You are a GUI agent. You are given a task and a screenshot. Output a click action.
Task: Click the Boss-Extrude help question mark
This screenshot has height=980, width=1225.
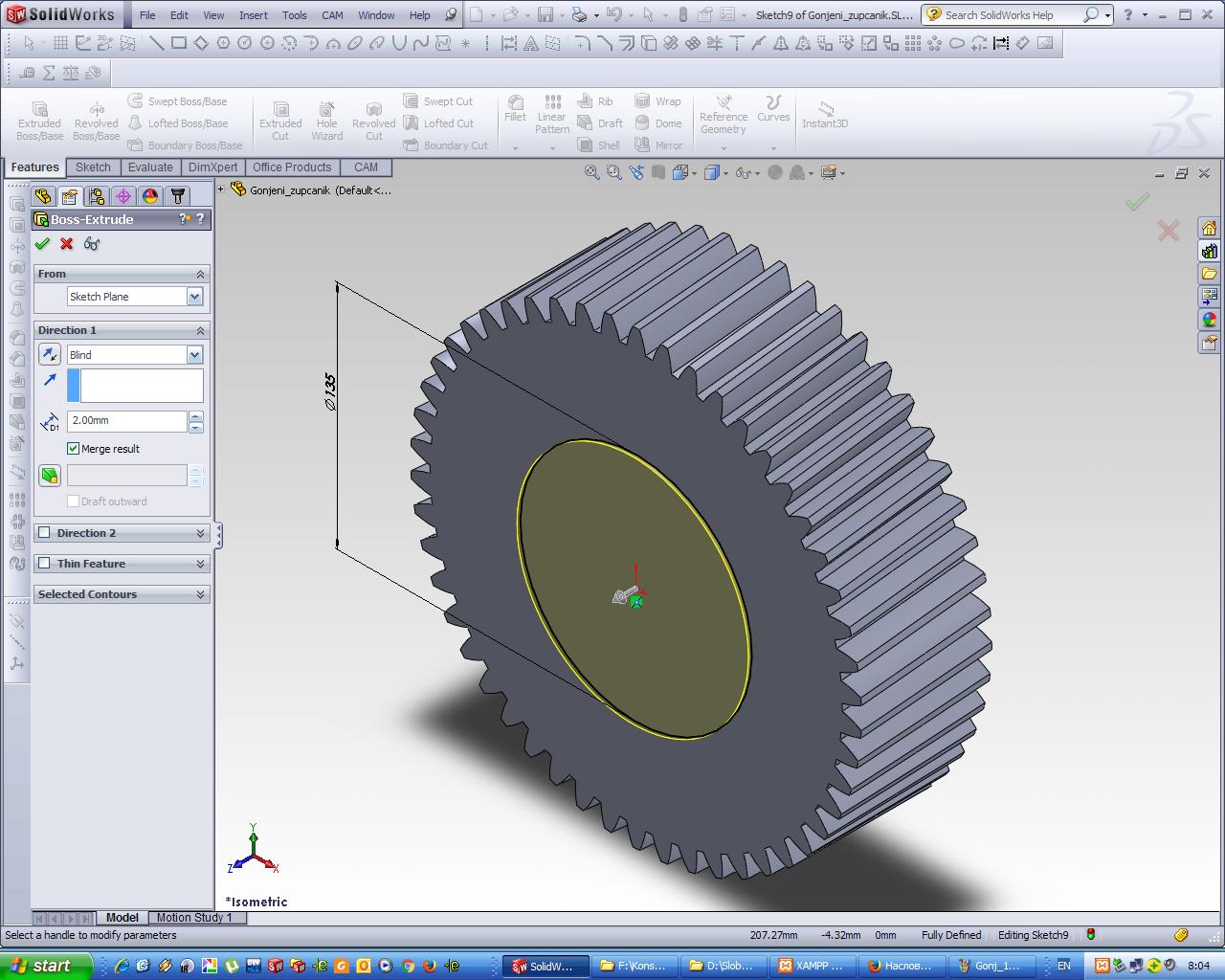tap(201, 219)
